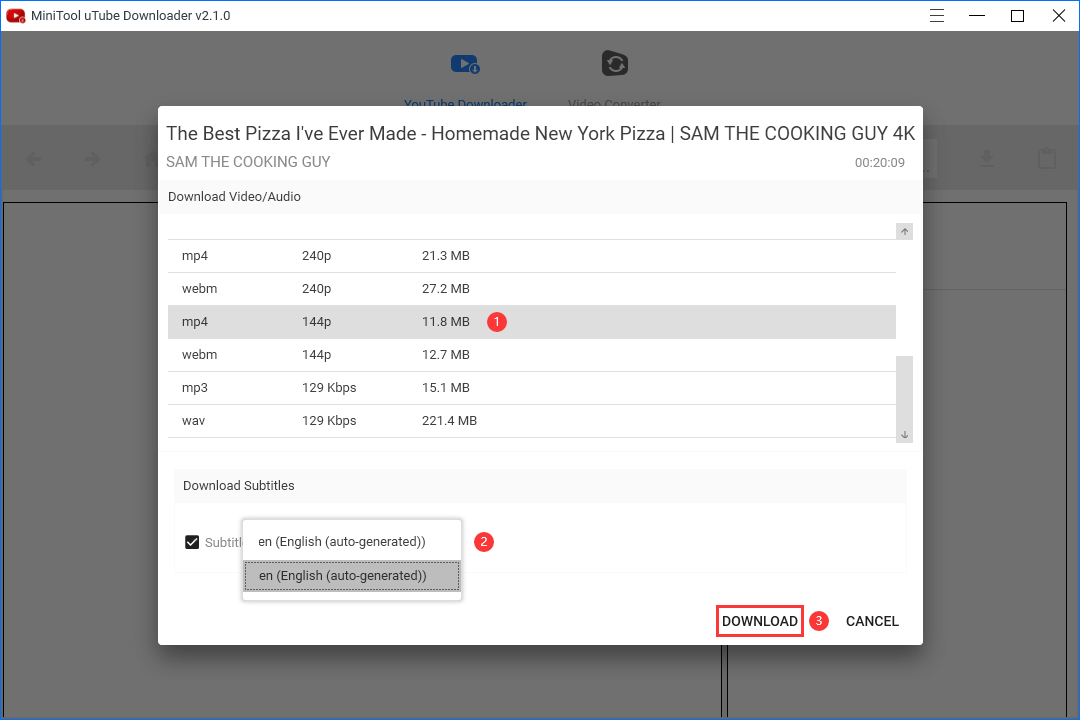Viewport: 1080px width, 720px height.
Task: Select the mp4 240p 21.3 MB row
Action: [532, 256]
